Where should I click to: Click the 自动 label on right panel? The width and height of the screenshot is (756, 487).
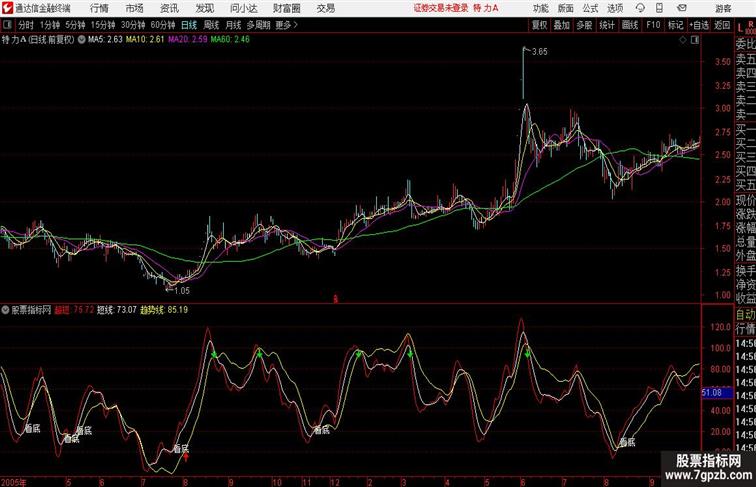(x=745, y=314)
